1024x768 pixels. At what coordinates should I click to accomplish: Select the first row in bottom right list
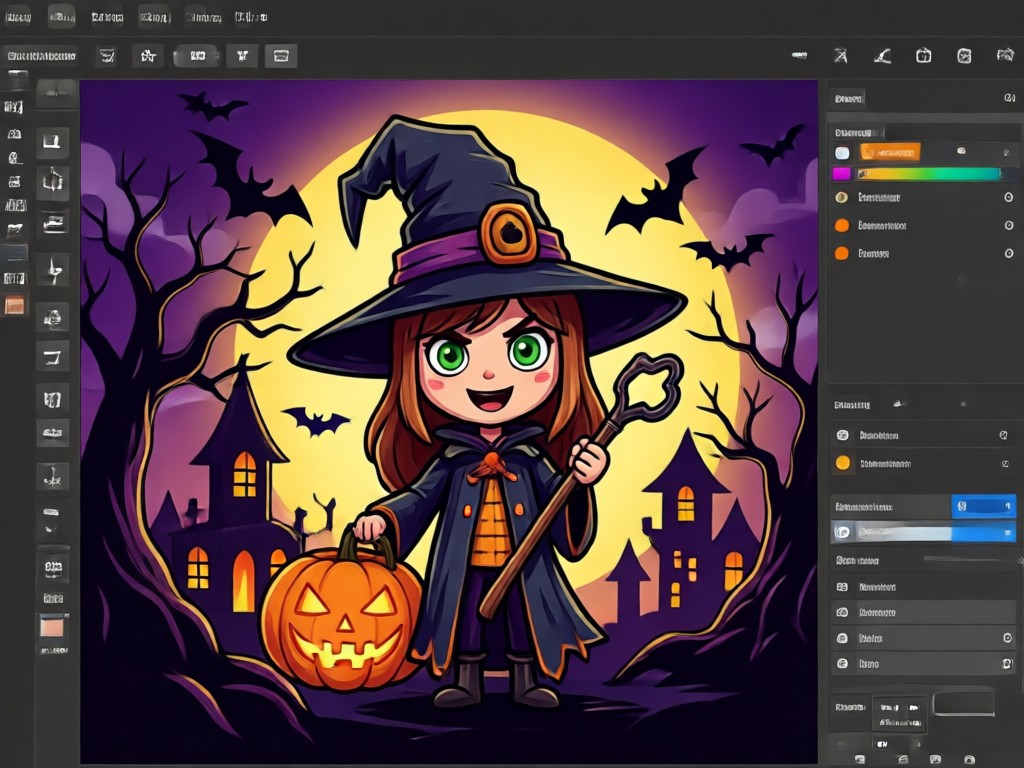922,587
